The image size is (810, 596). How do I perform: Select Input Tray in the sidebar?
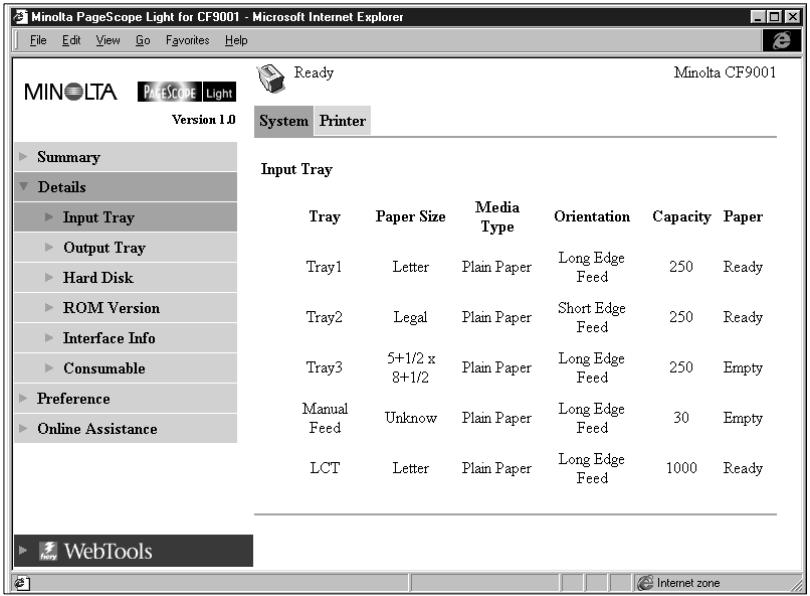[x=126, y=217]
